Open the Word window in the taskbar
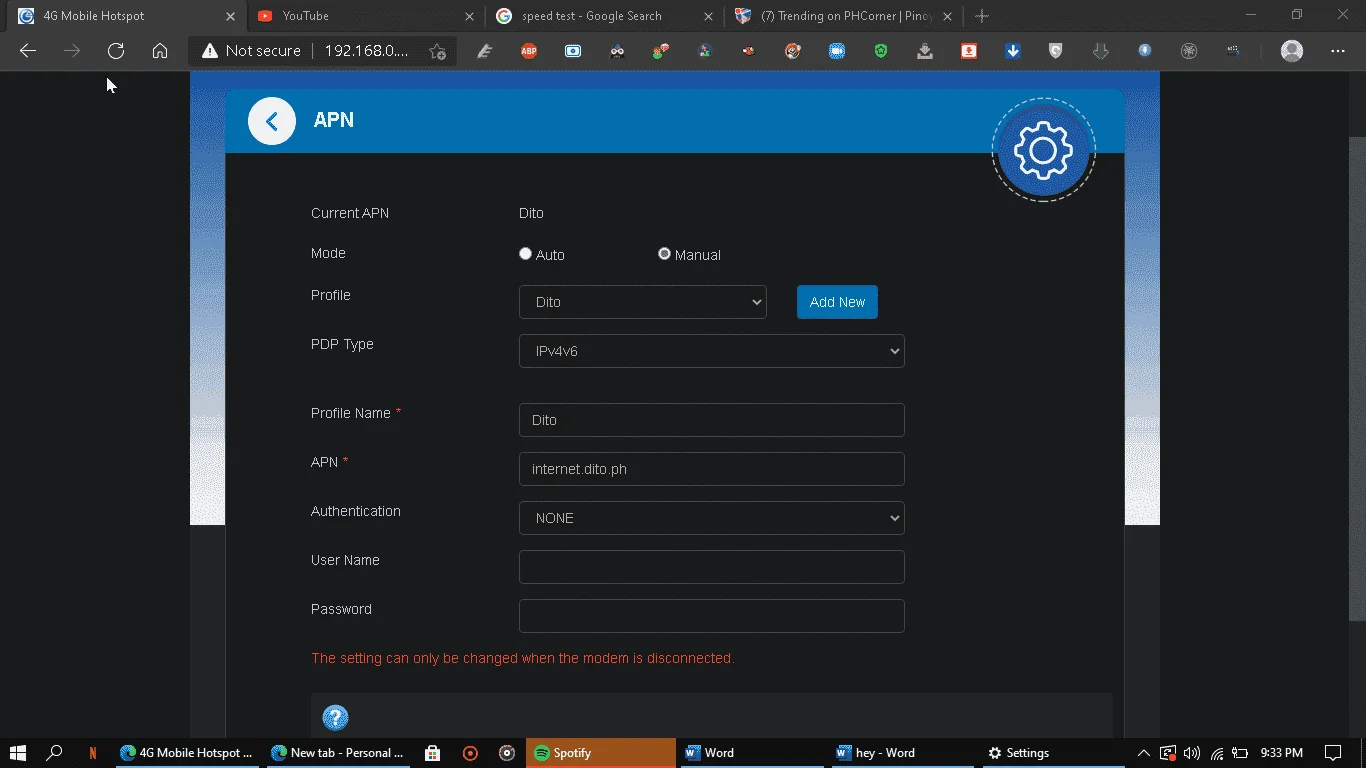Viewport: 1366px width, 768px height. tap(750, 753)
